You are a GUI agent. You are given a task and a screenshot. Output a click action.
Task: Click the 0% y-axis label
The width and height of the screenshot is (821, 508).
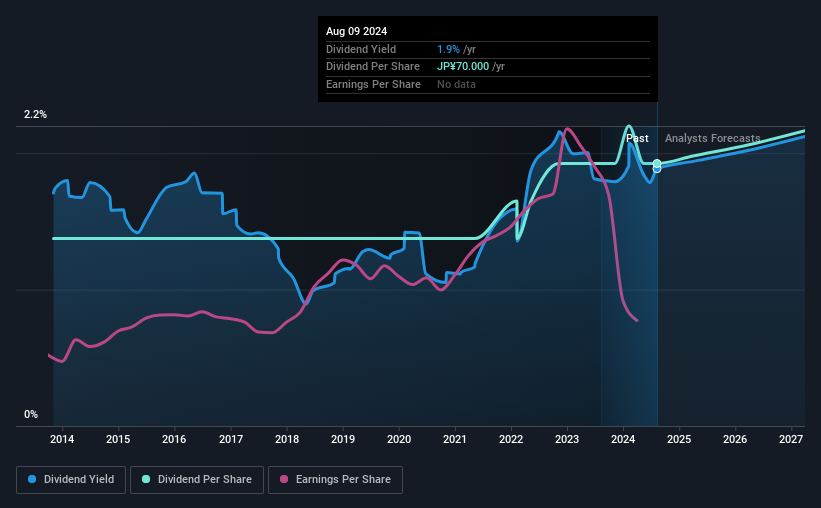pyautogui.click(x=31, y=414)
